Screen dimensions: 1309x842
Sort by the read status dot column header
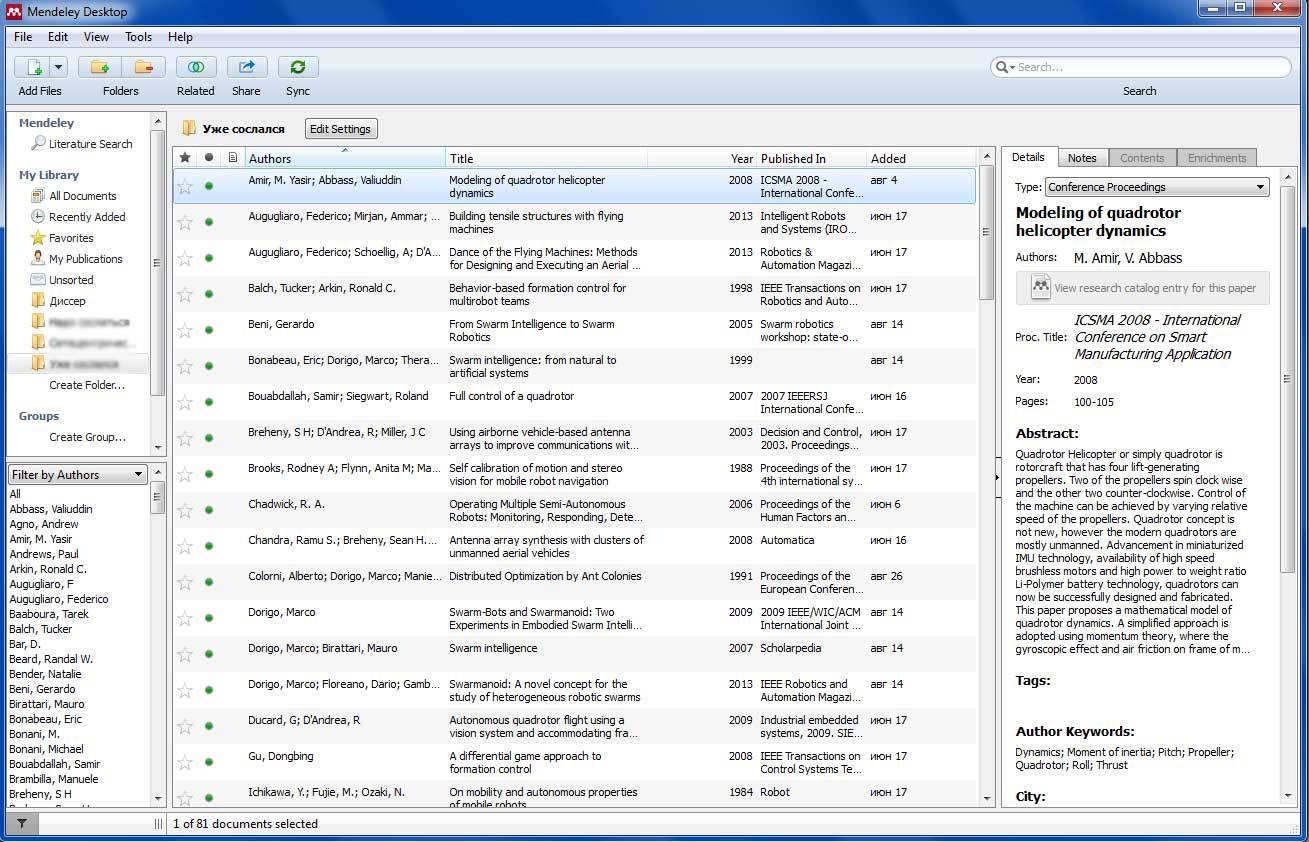(x=208, y=158)
